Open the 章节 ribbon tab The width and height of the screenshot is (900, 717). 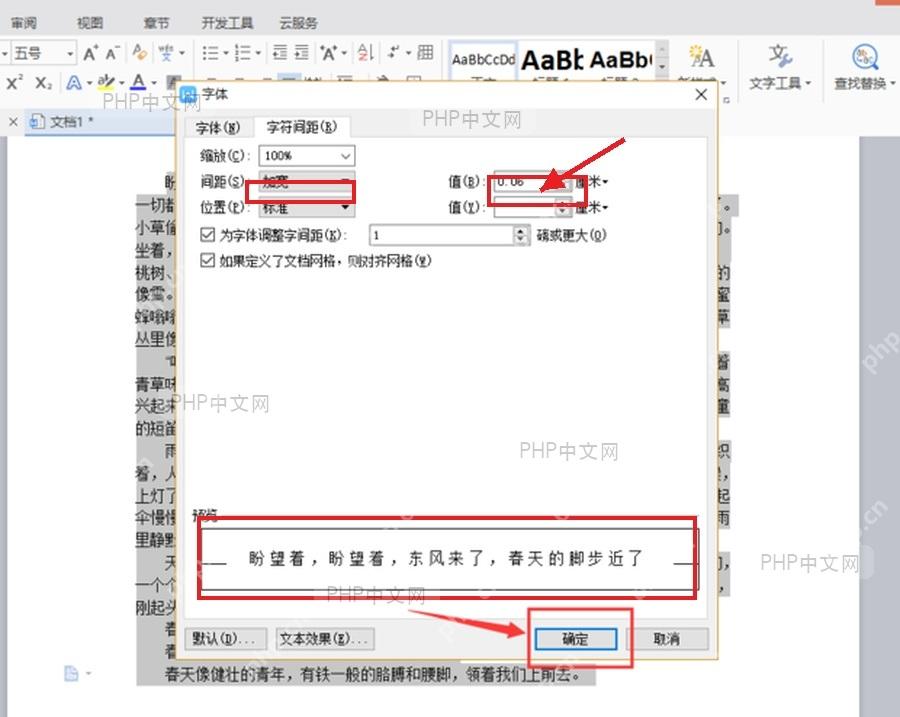tap(156, 23)
